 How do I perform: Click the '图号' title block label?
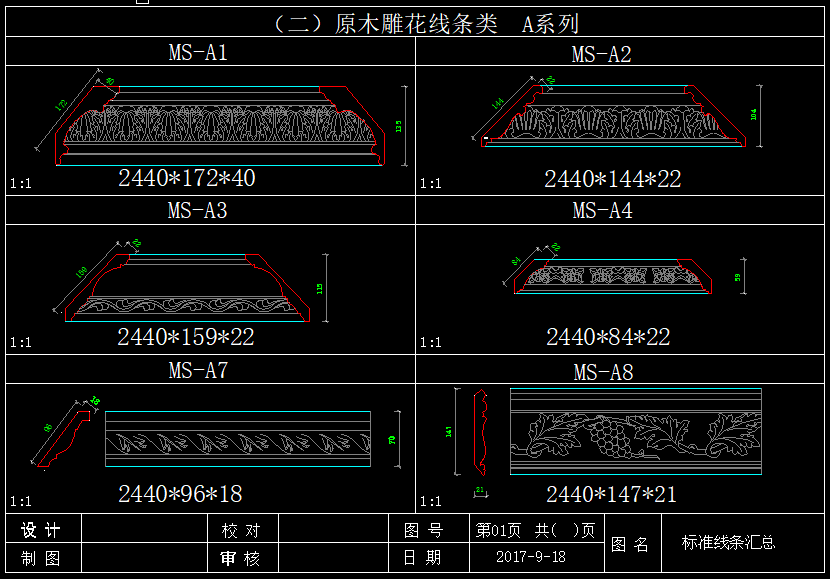tap(423, 530)
